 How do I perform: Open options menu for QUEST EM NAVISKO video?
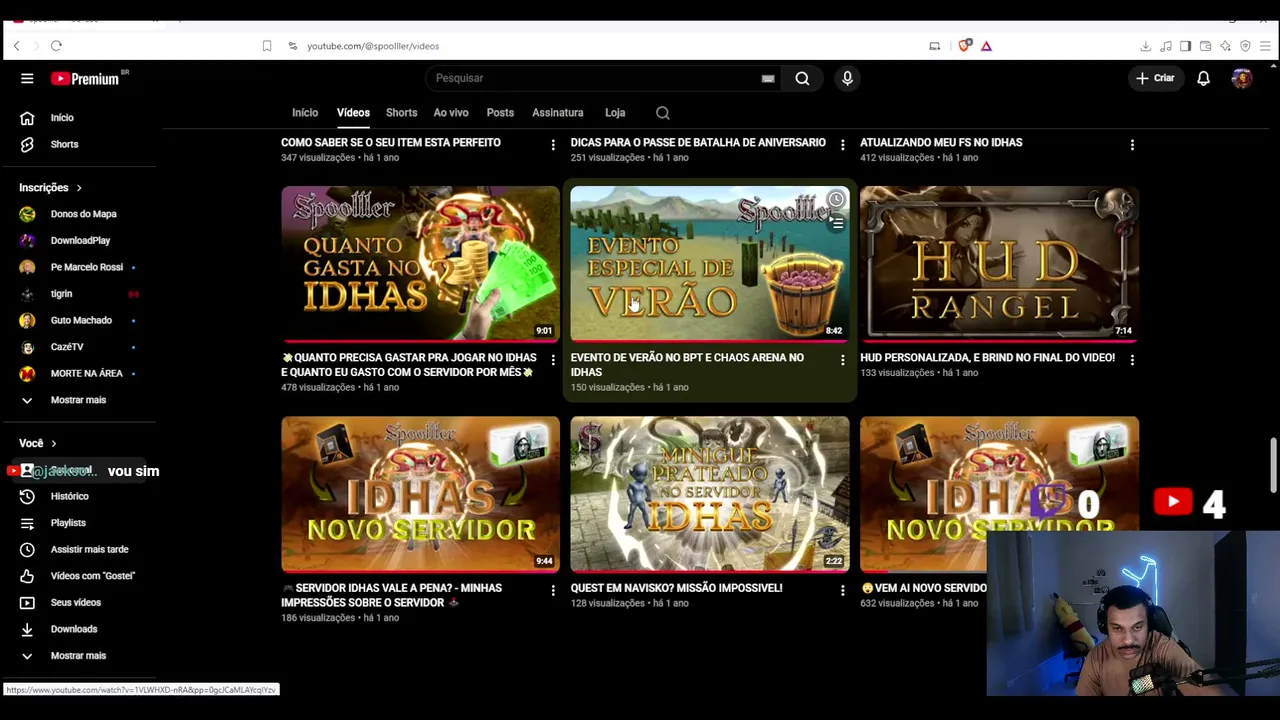pos(842,591)
